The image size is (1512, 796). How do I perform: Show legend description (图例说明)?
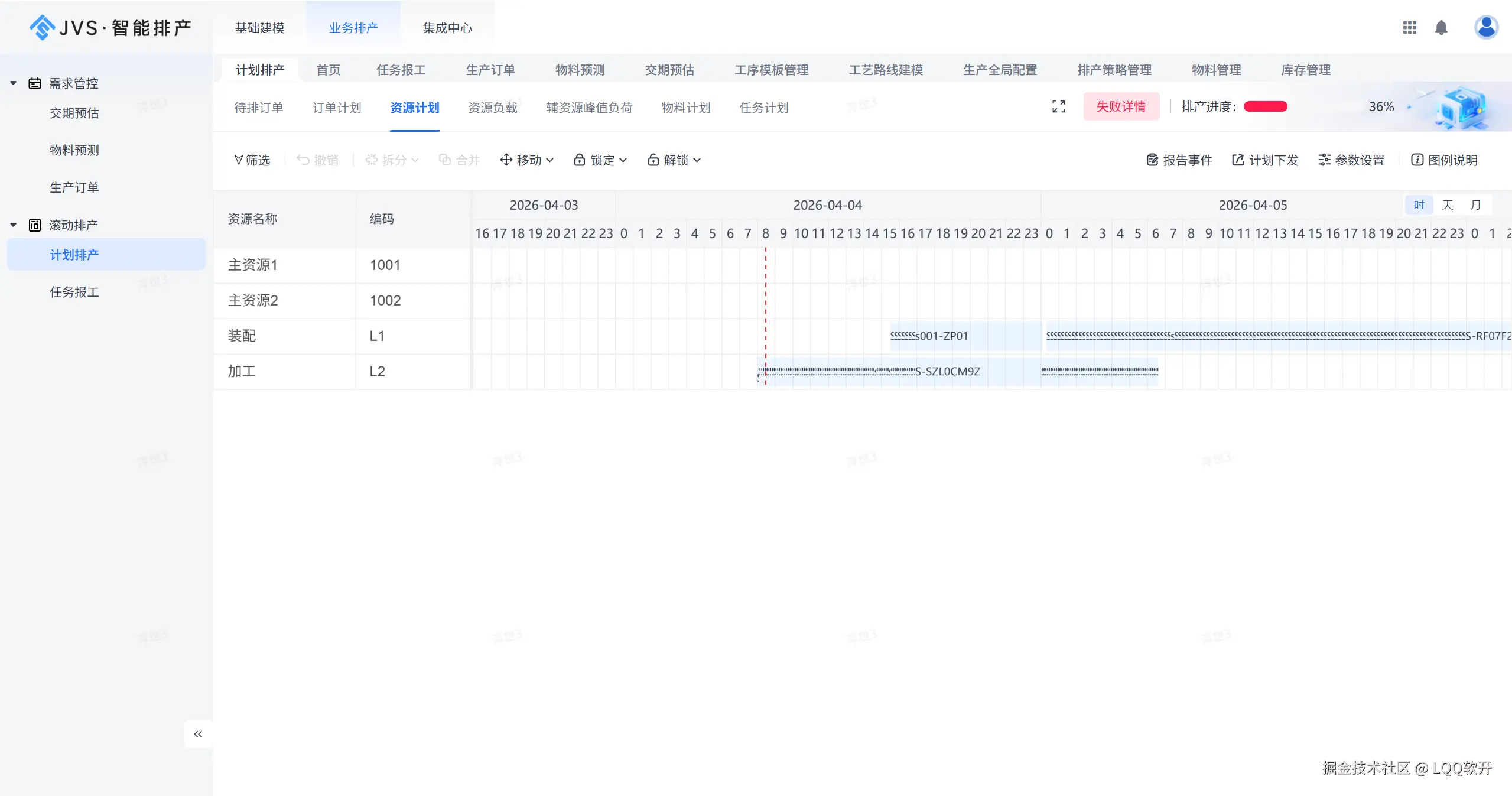coord(1444,160)
